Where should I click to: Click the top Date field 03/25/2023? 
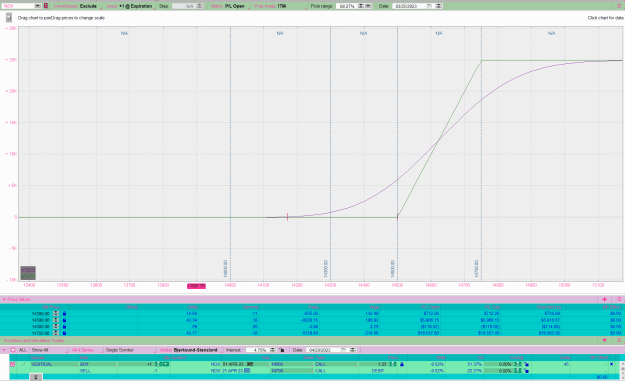click(x=409, y=6)
